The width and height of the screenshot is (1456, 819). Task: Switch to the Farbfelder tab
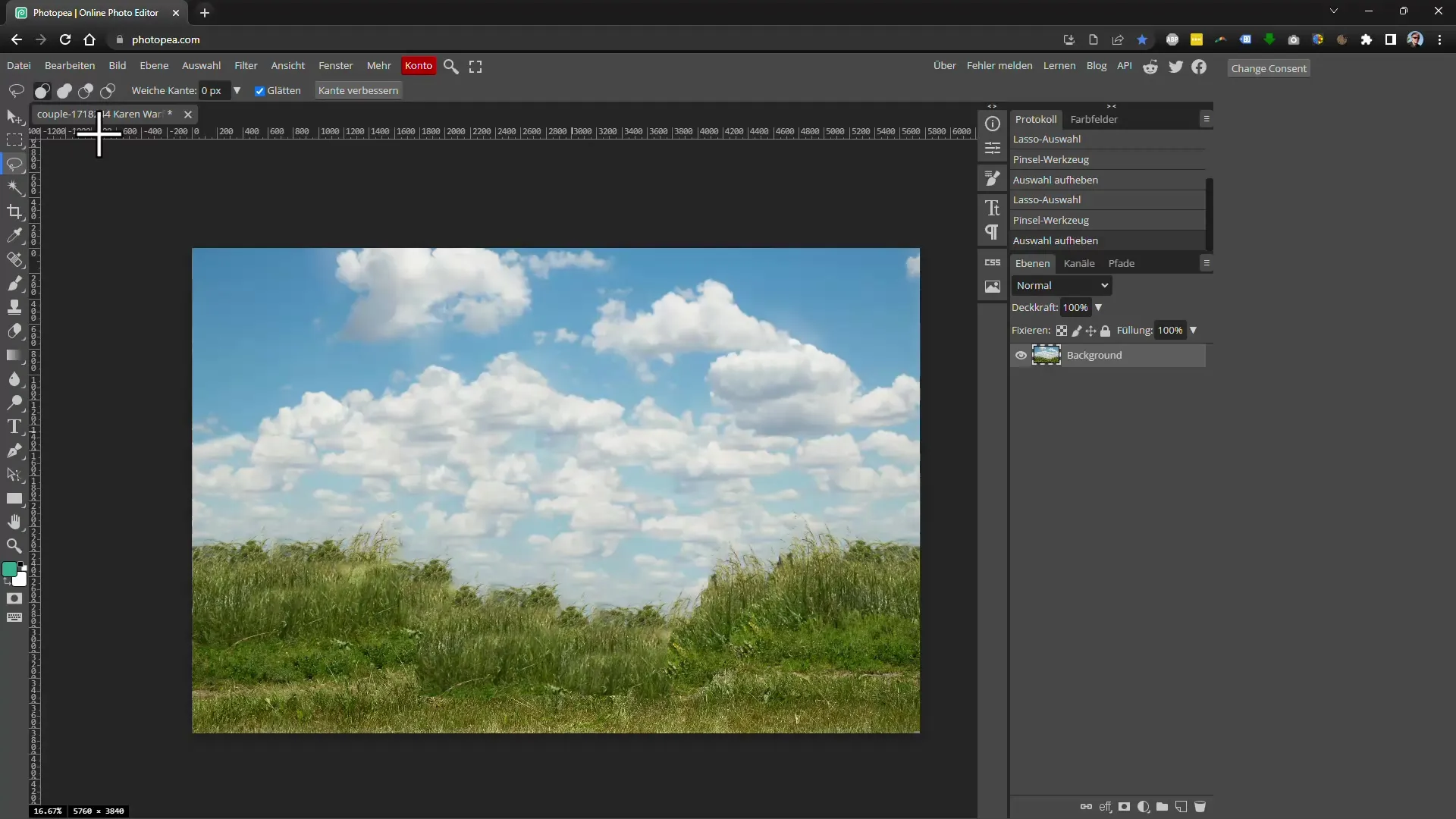click(1094, 119)
